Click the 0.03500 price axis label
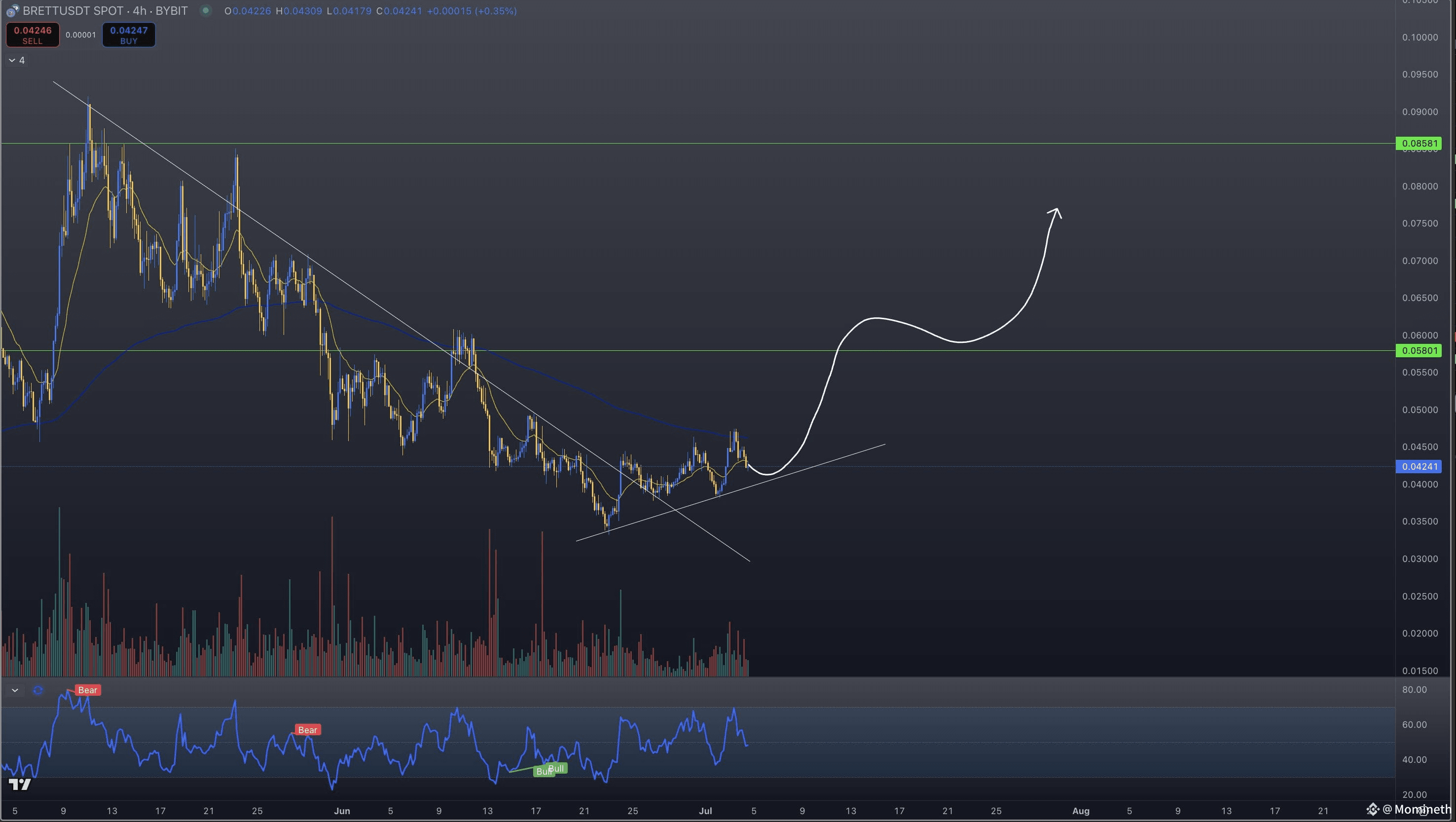The height and width of the screenshot is (822, 1456). pyautogui.click(x=1420, y=521)
